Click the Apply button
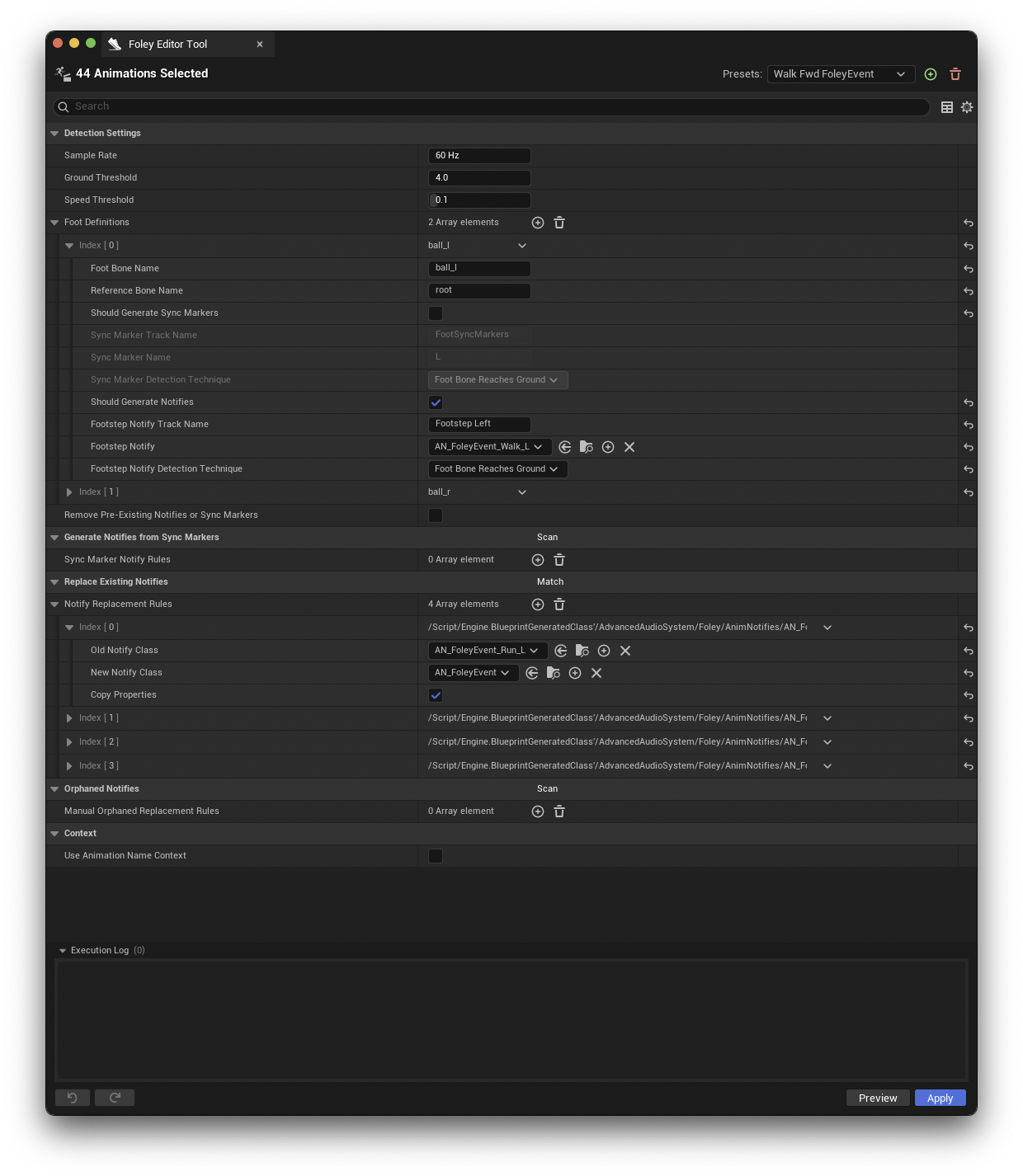The image size is (1023, 1176). pos(940,1098)
